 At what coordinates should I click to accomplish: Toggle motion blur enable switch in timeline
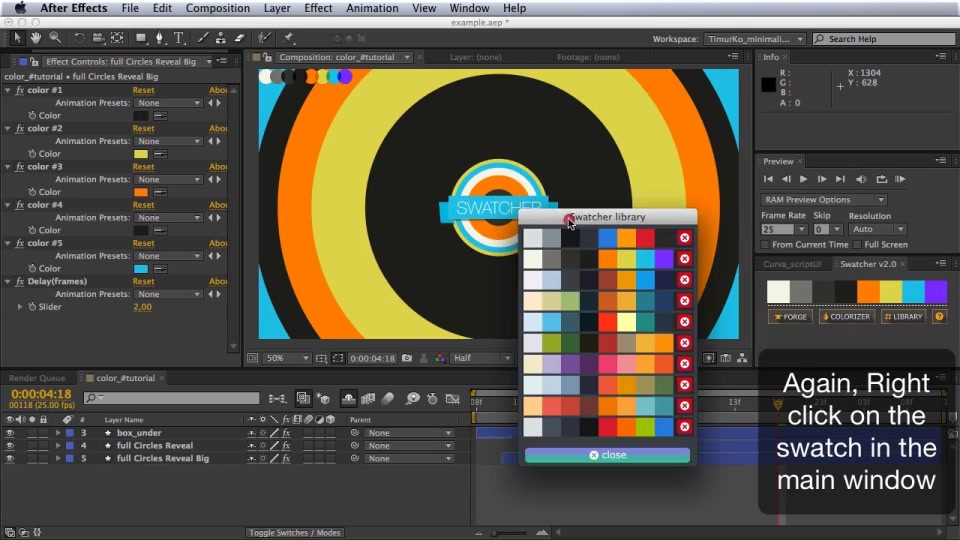[x=388, y=399]
